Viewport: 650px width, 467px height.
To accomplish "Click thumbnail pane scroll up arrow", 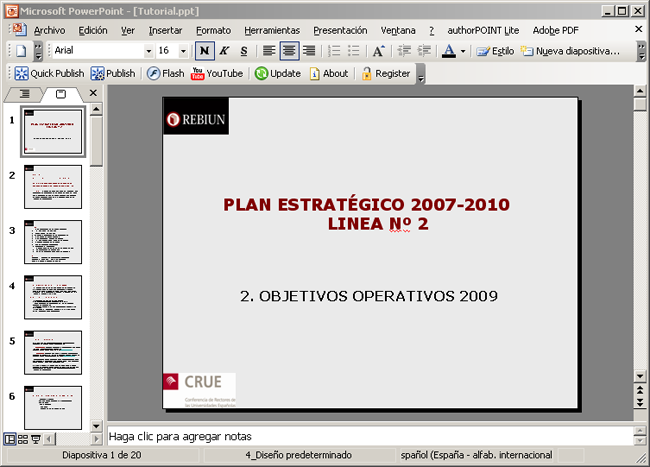I will [96, 109].
